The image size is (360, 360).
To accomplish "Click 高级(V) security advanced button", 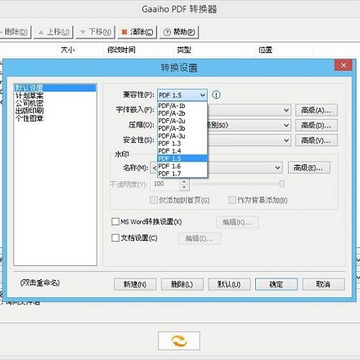I will (x=316, y=140).
